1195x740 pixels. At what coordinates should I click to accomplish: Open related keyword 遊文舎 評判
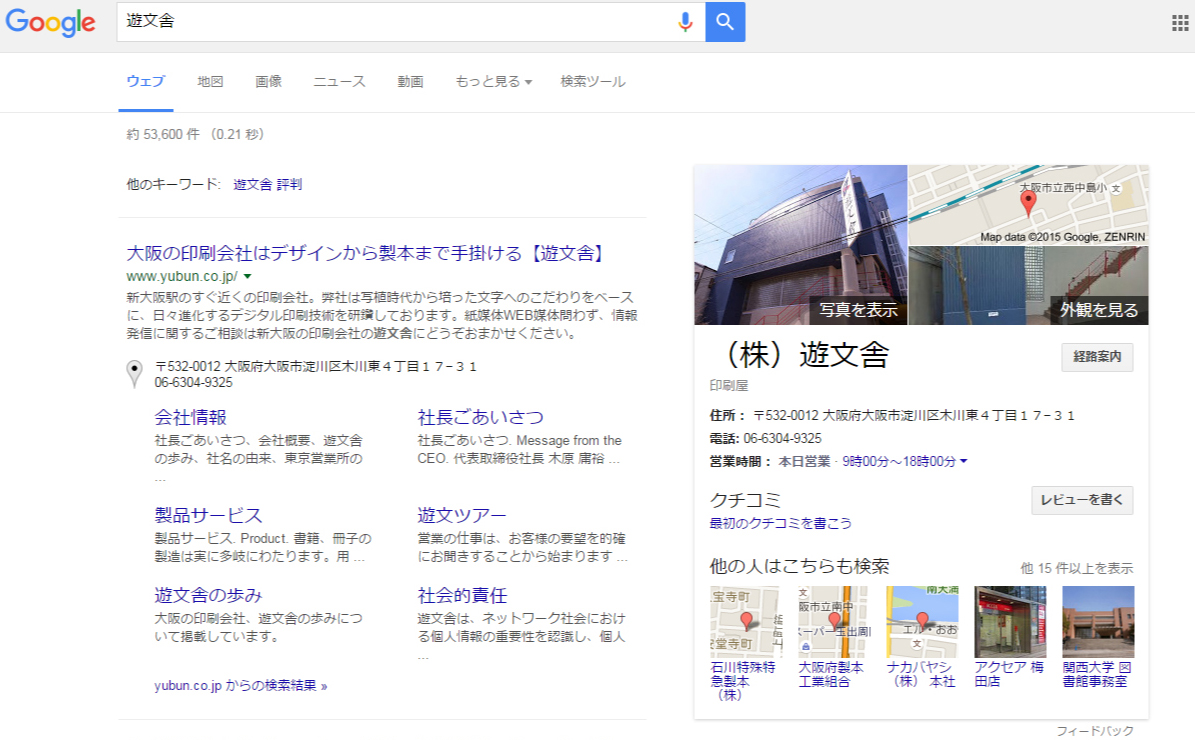[268, 184]
